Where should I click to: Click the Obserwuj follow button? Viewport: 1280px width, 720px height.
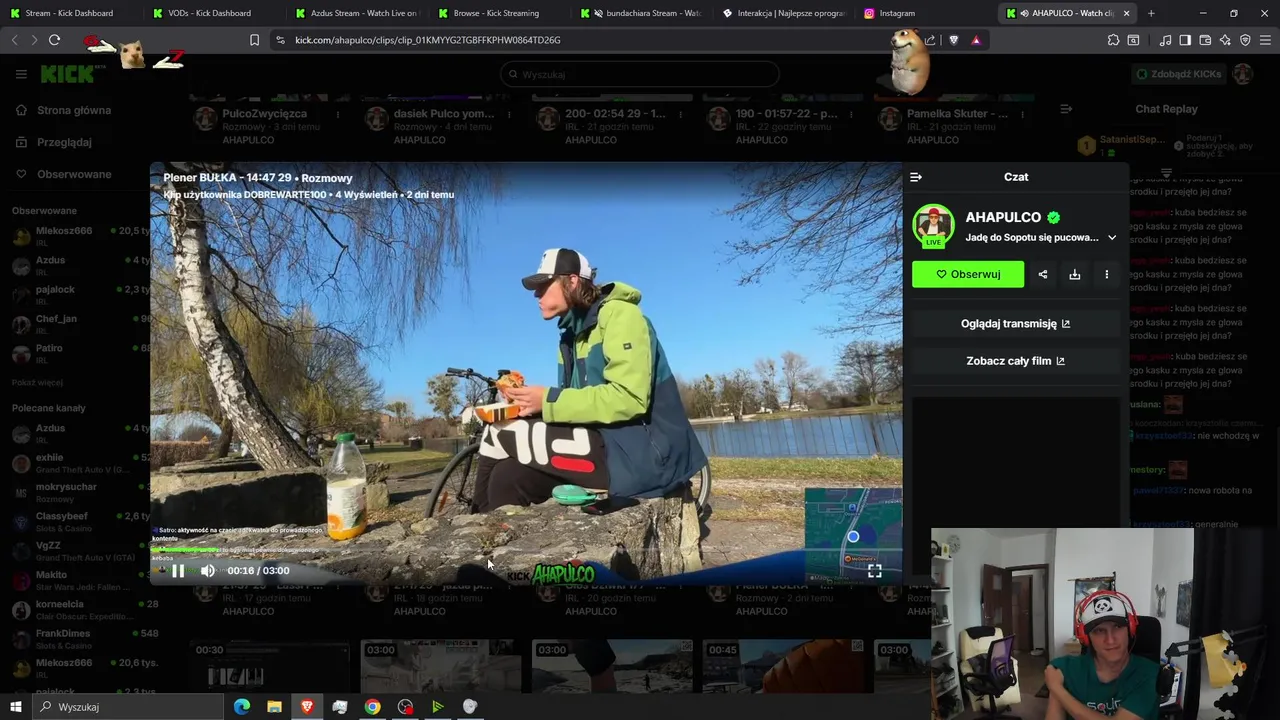click(x=968, y=274)
